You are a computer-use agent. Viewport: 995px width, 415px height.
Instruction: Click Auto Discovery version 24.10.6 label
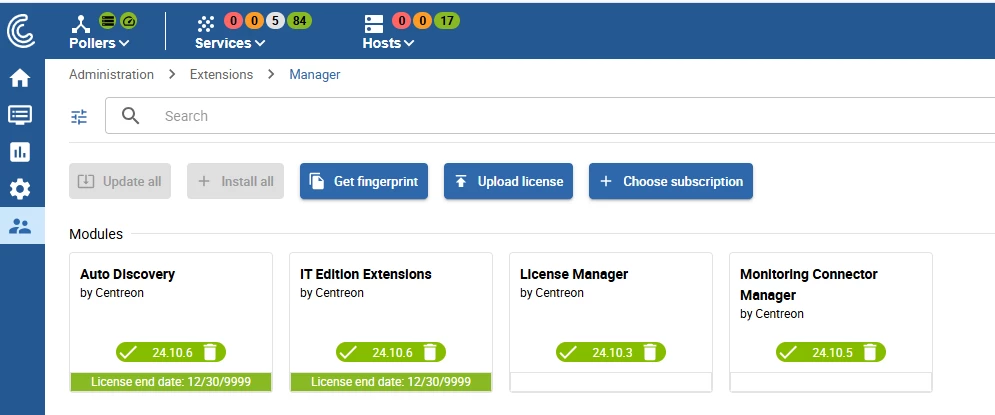coord(172,353)
